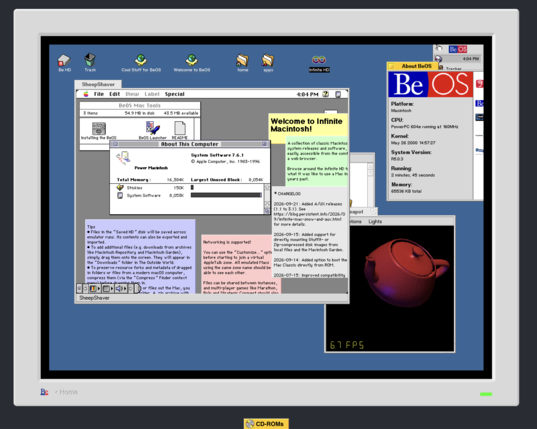The image size is (537, 429).
Task: Open the apps folder on desktop
Action: point(268,60)
